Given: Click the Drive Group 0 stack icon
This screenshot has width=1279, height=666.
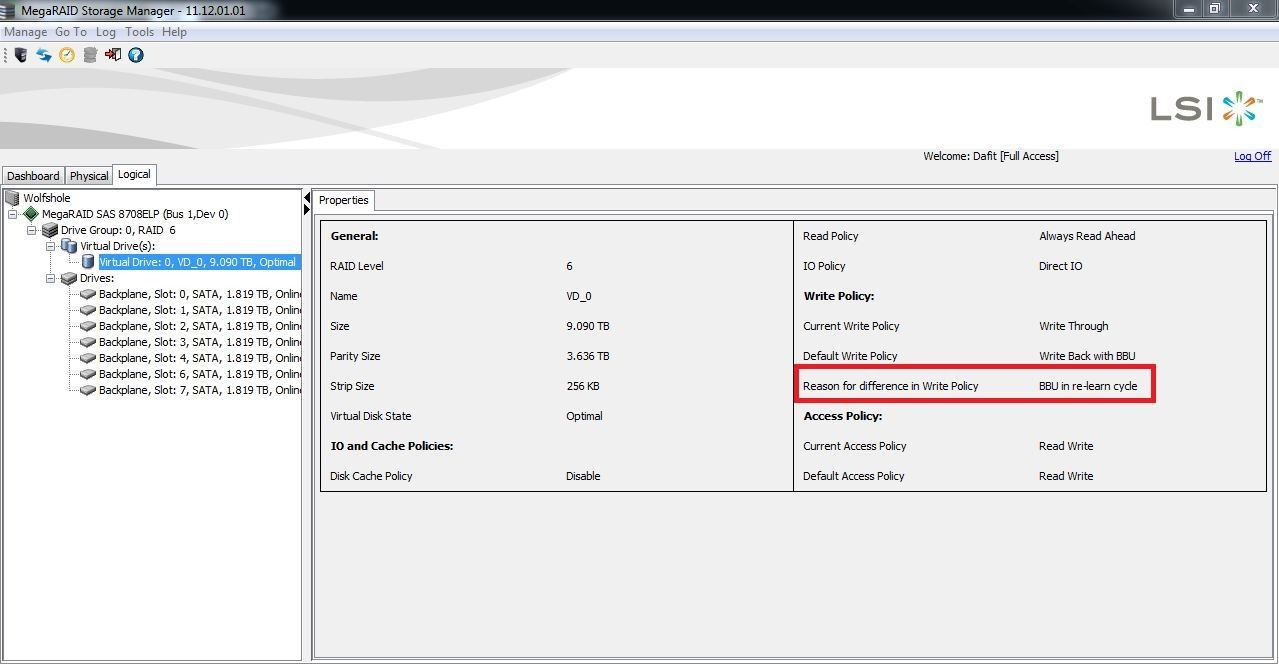Looking at the screenshot, I should click(x=50, y=230).
